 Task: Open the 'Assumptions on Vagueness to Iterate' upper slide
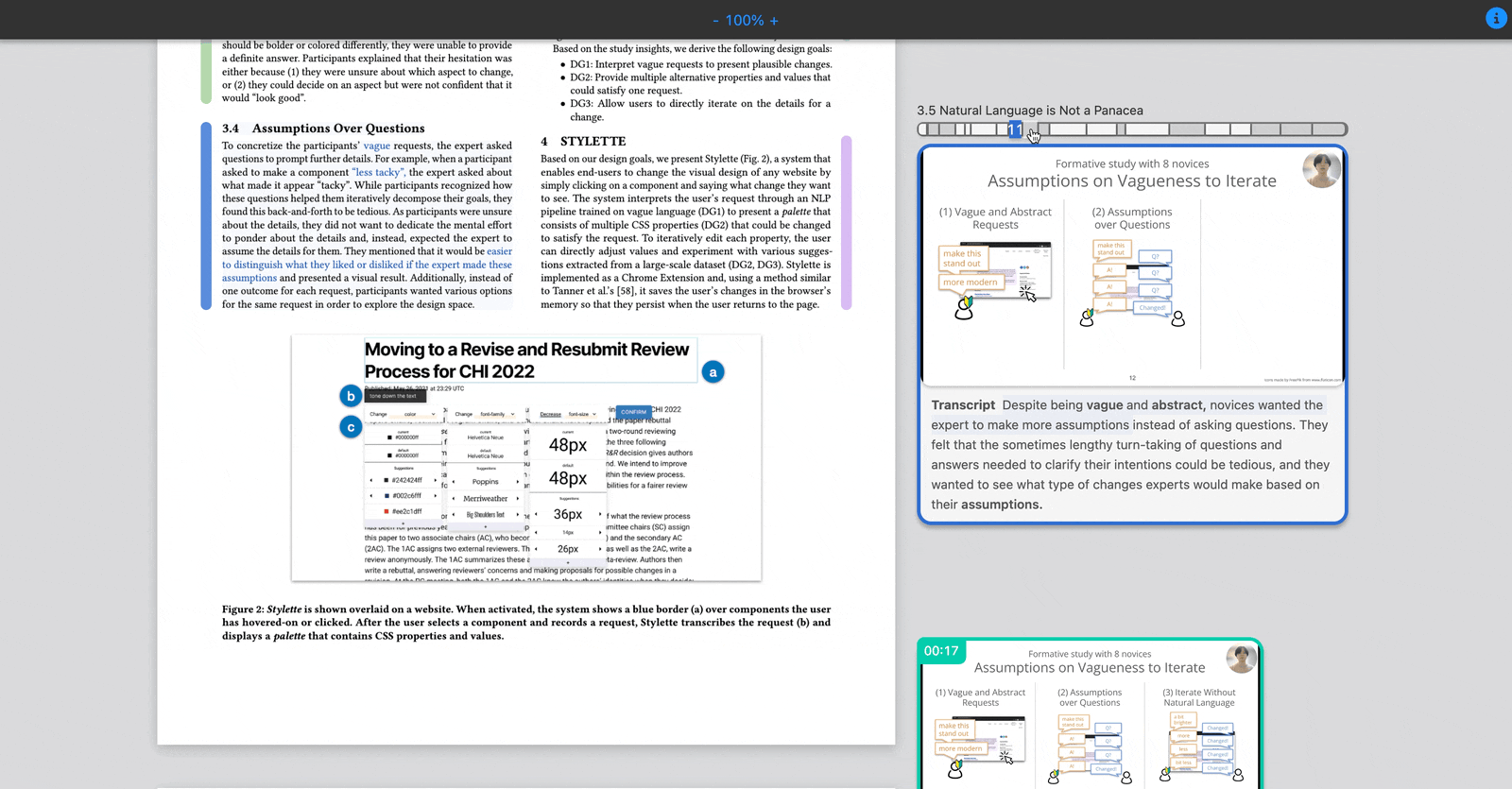pos(1132,266)
